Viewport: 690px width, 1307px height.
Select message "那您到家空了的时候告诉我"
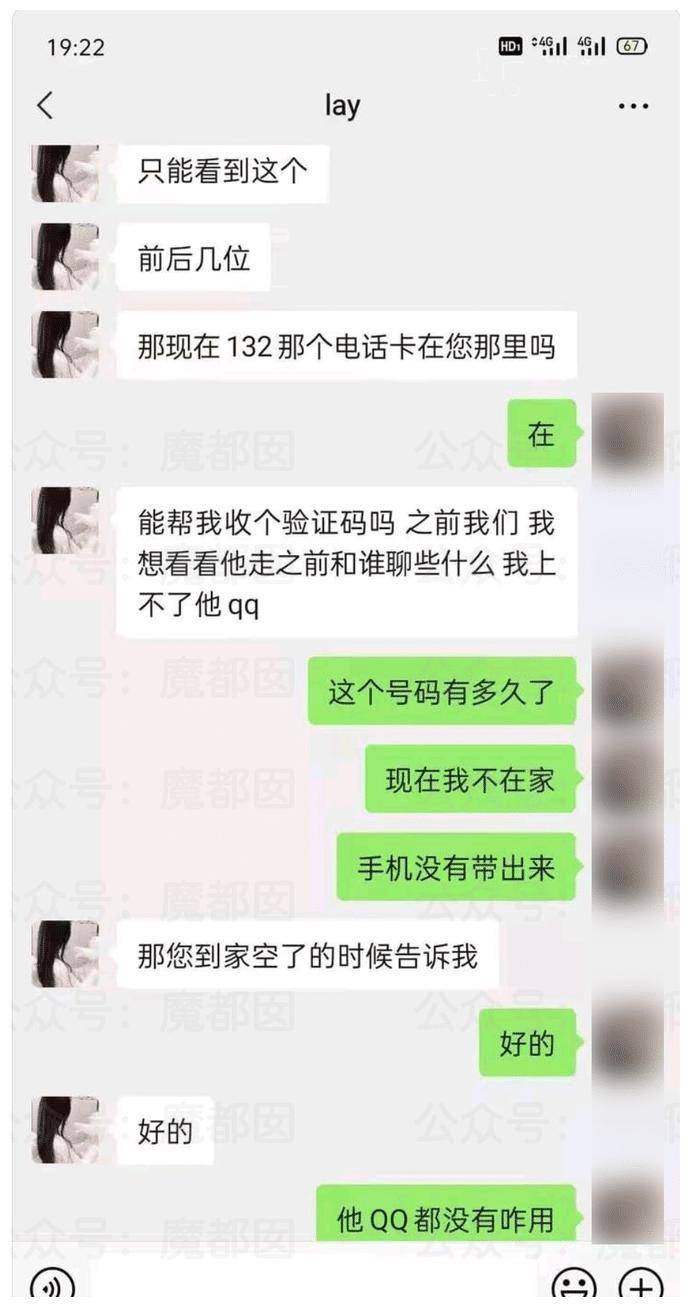click(x=308, y=955)
